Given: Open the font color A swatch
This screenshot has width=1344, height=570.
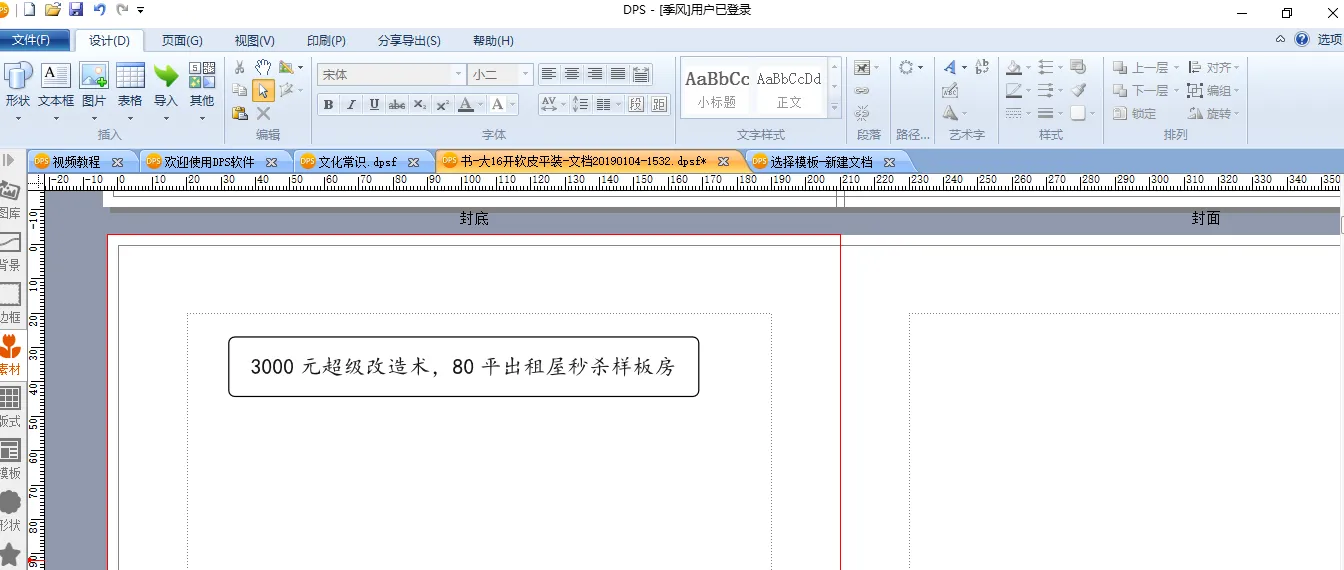Looking at the screenshot, I should (x=466, y=104).
